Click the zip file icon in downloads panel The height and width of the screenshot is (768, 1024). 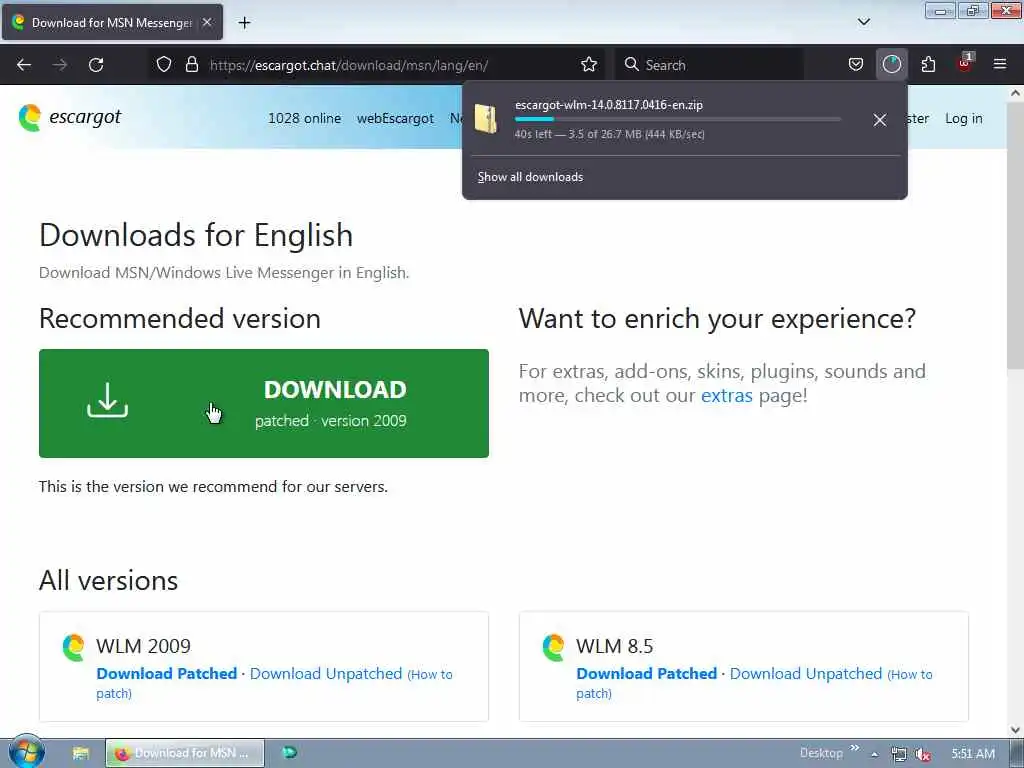click(485, 118)
